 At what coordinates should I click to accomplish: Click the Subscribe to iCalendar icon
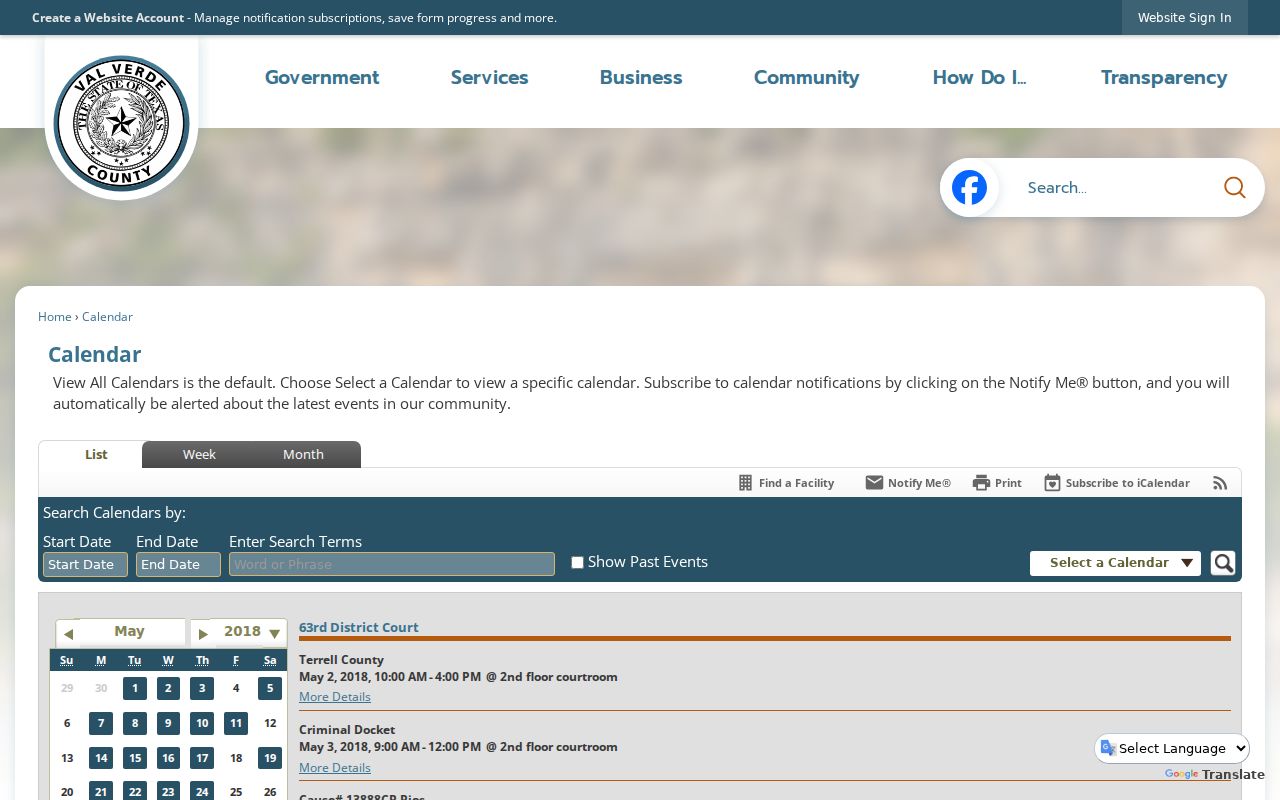pos(1052,483)
